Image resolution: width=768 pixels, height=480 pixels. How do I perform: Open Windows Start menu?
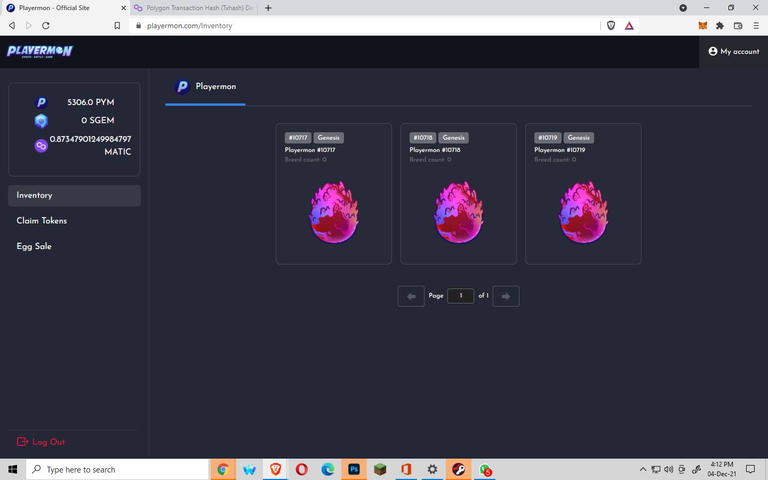pos(13,470)
